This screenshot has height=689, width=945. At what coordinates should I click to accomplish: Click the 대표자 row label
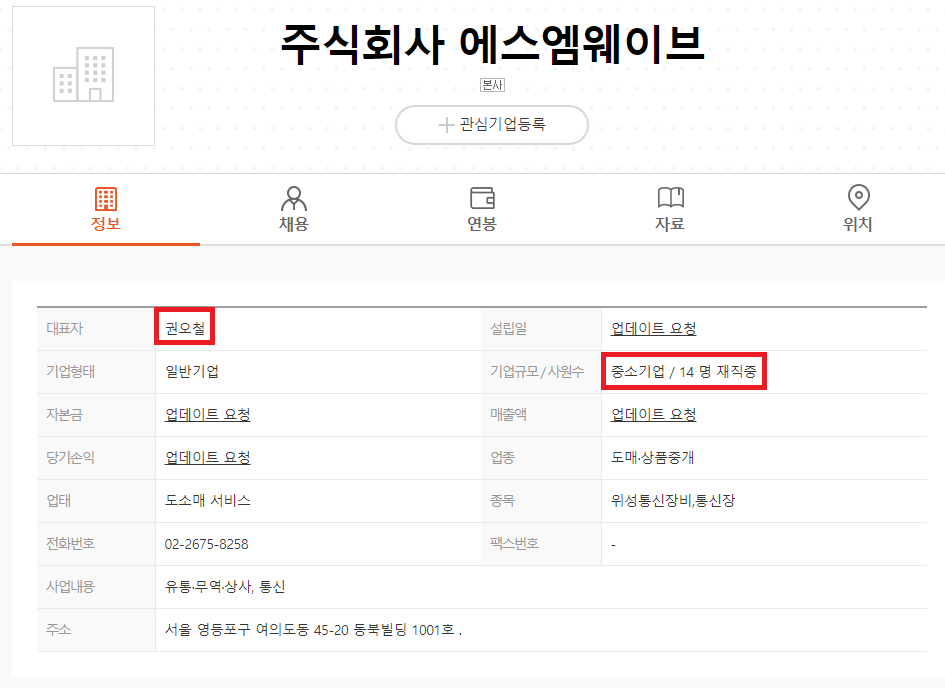click(64, 329)
